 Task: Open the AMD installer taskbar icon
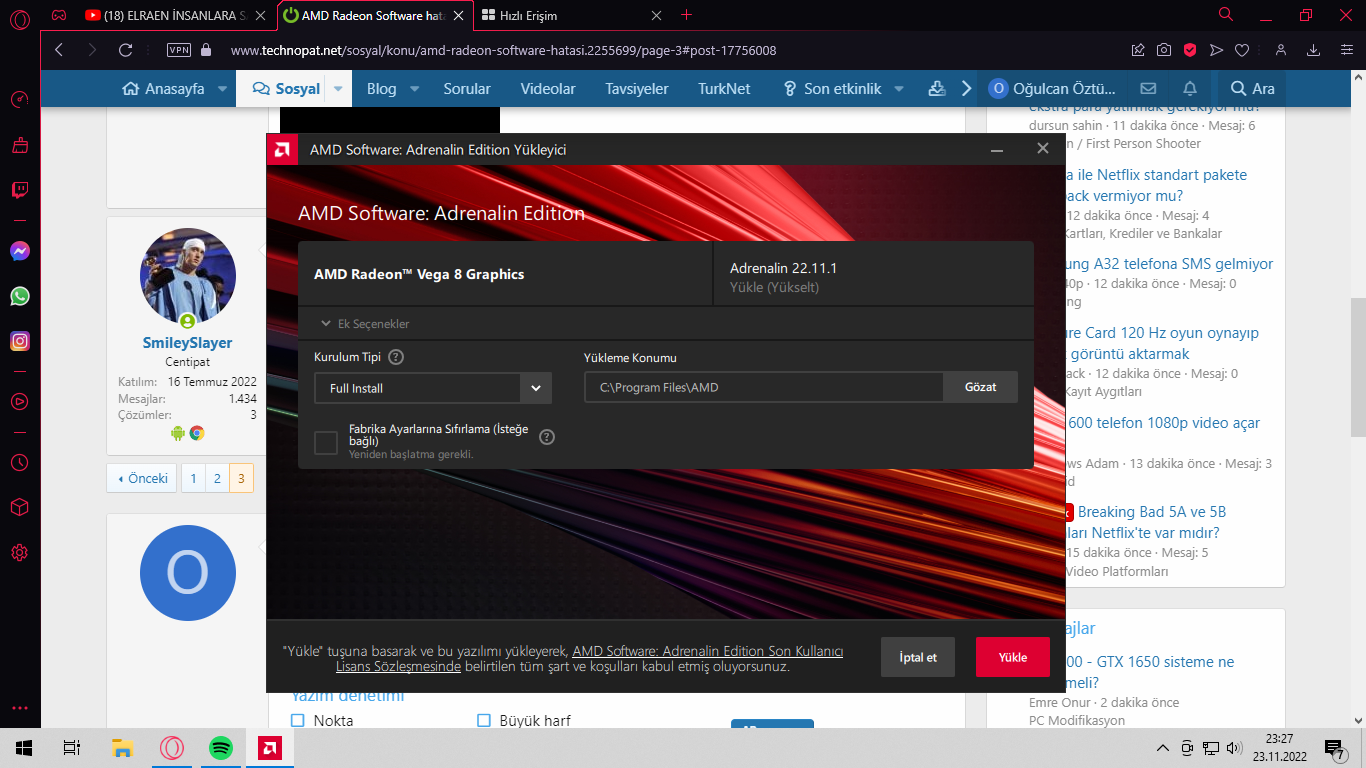(x=269, y=747)
